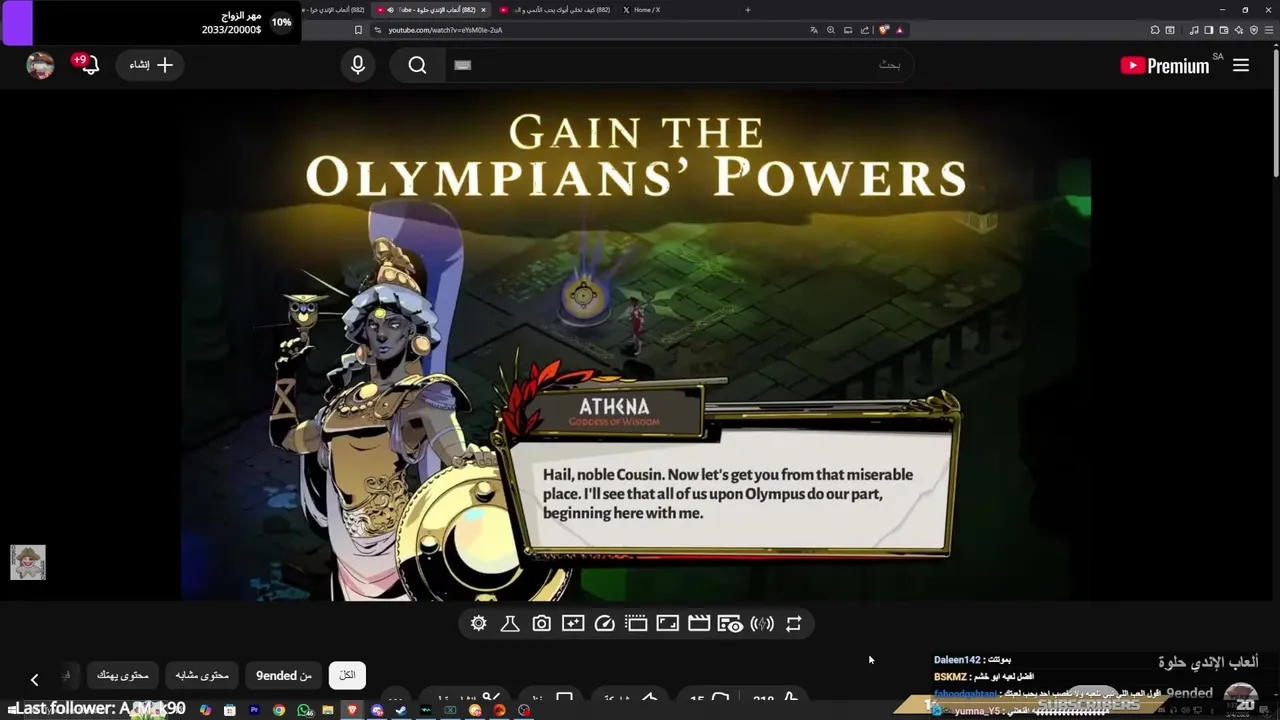Take a screenshot with the camera icon
The height and width of the screenshot is (720, 1280).
[x=541, y=624]
